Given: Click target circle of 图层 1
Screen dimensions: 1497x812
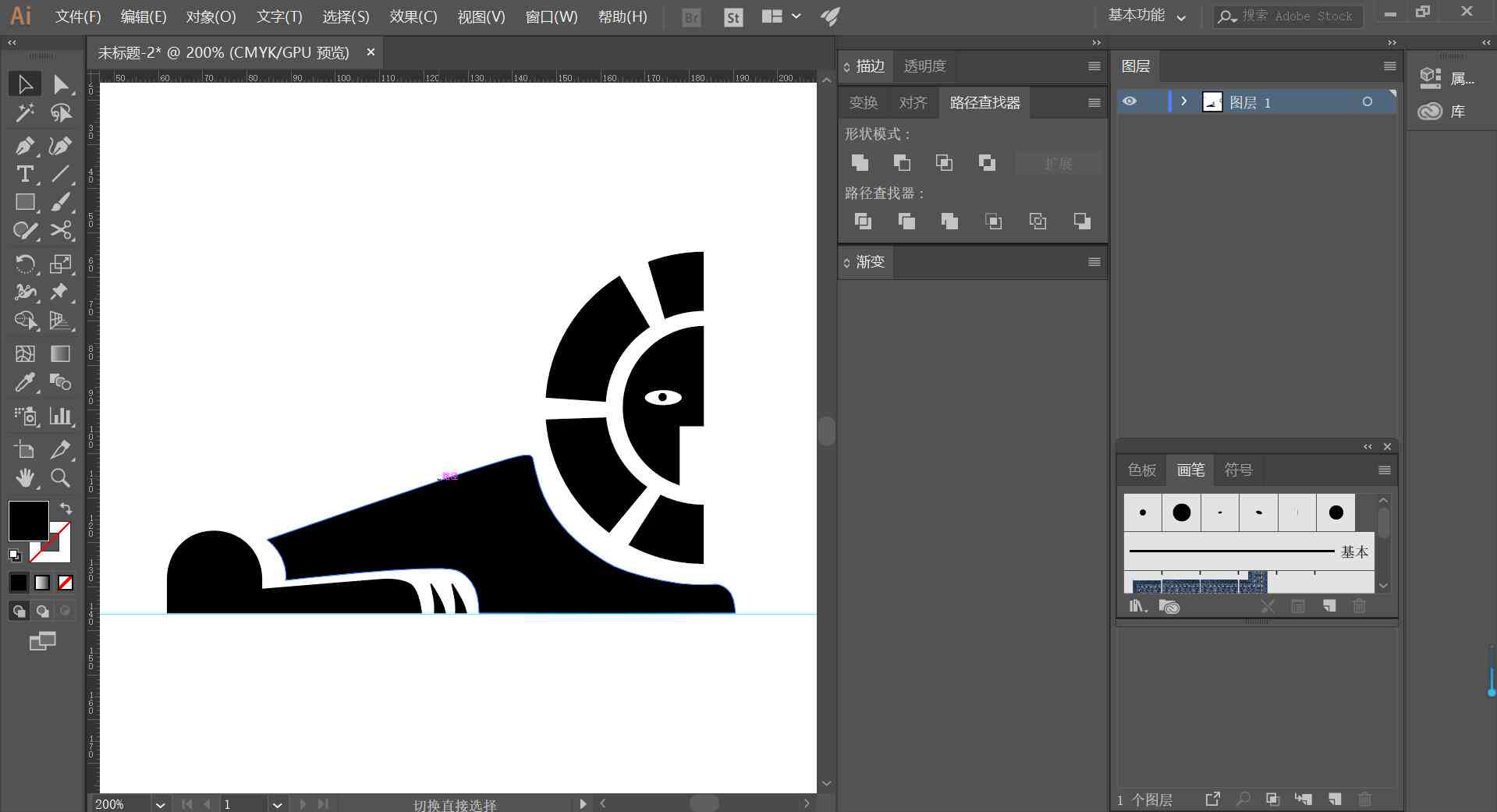Looking at the screenshot, I should pyautogui.click(x=1367, y=101).
